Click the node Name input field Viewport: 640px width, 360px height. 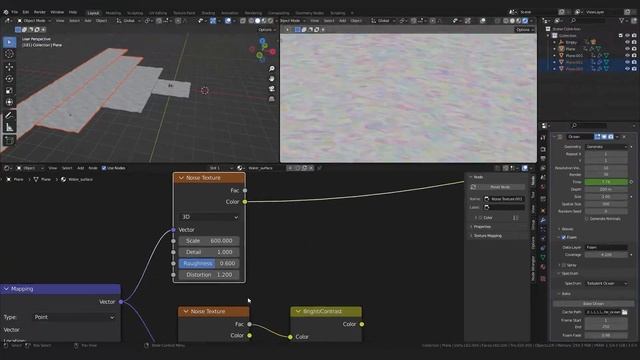(504, 199)
